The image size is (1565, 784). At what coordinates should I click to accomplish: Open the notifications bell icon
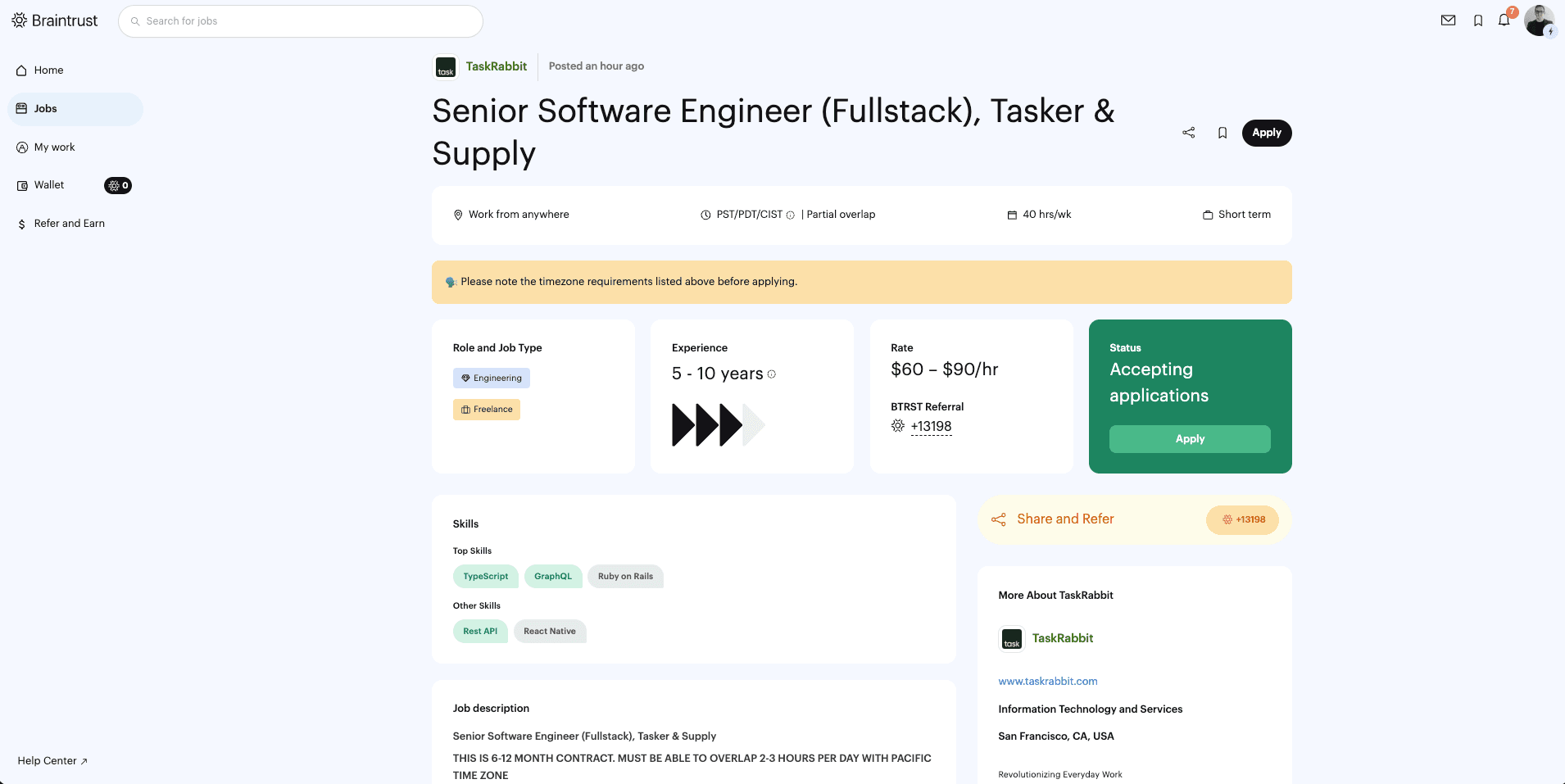pyautogui.click(x=1504, y=20)
